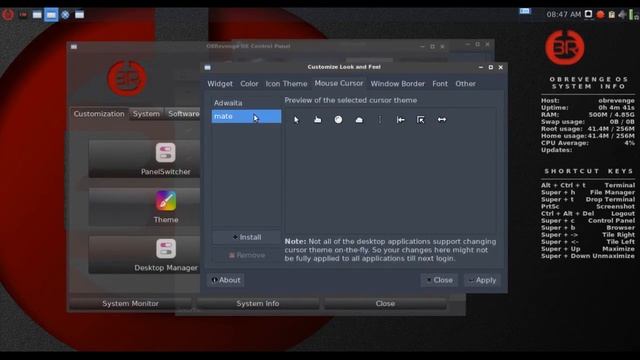640x360 pixels.
Task: Select the left-side edge cursor preview
Action: pyautogui.click(x=400, y=120)
